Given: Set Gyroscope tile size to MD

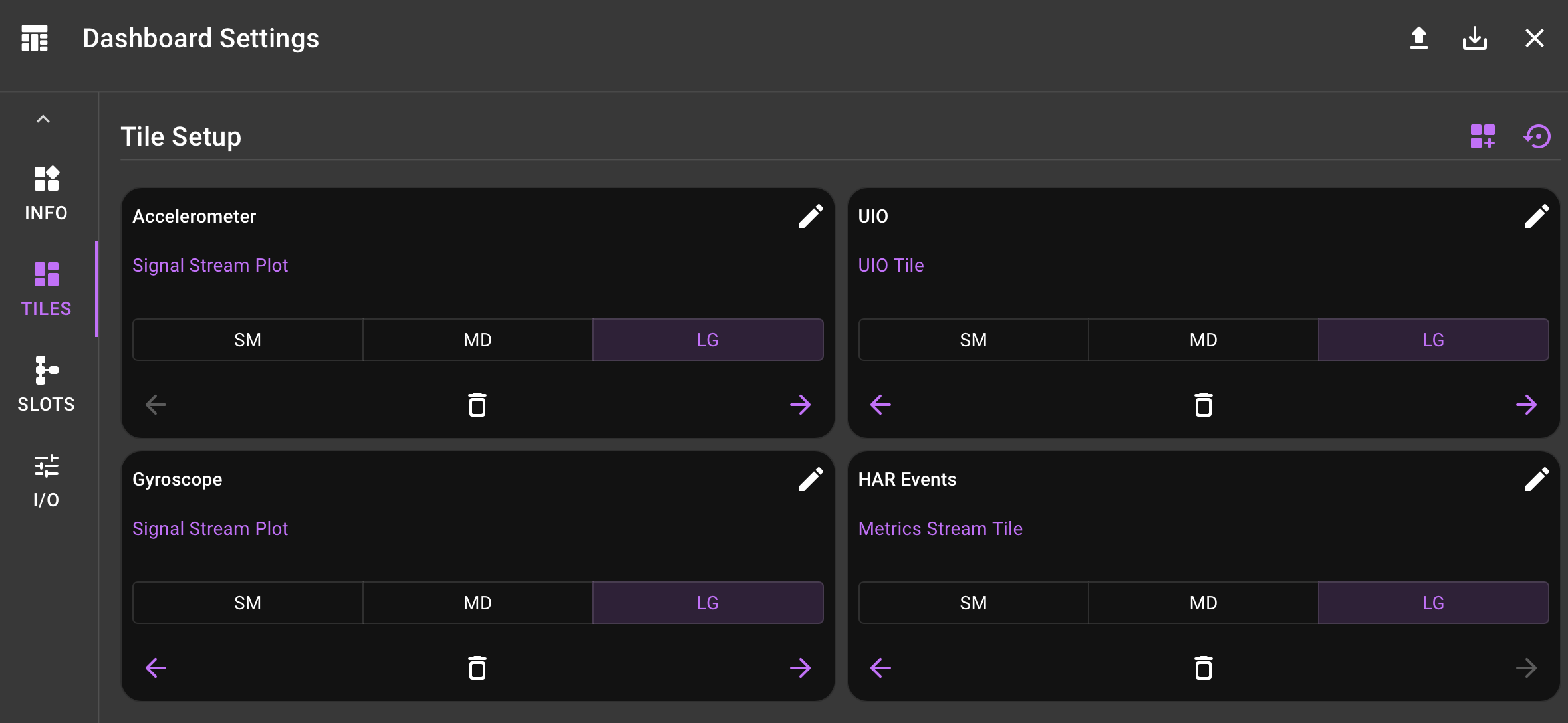Looking at the screenshot, I should (x=477, y=603).
